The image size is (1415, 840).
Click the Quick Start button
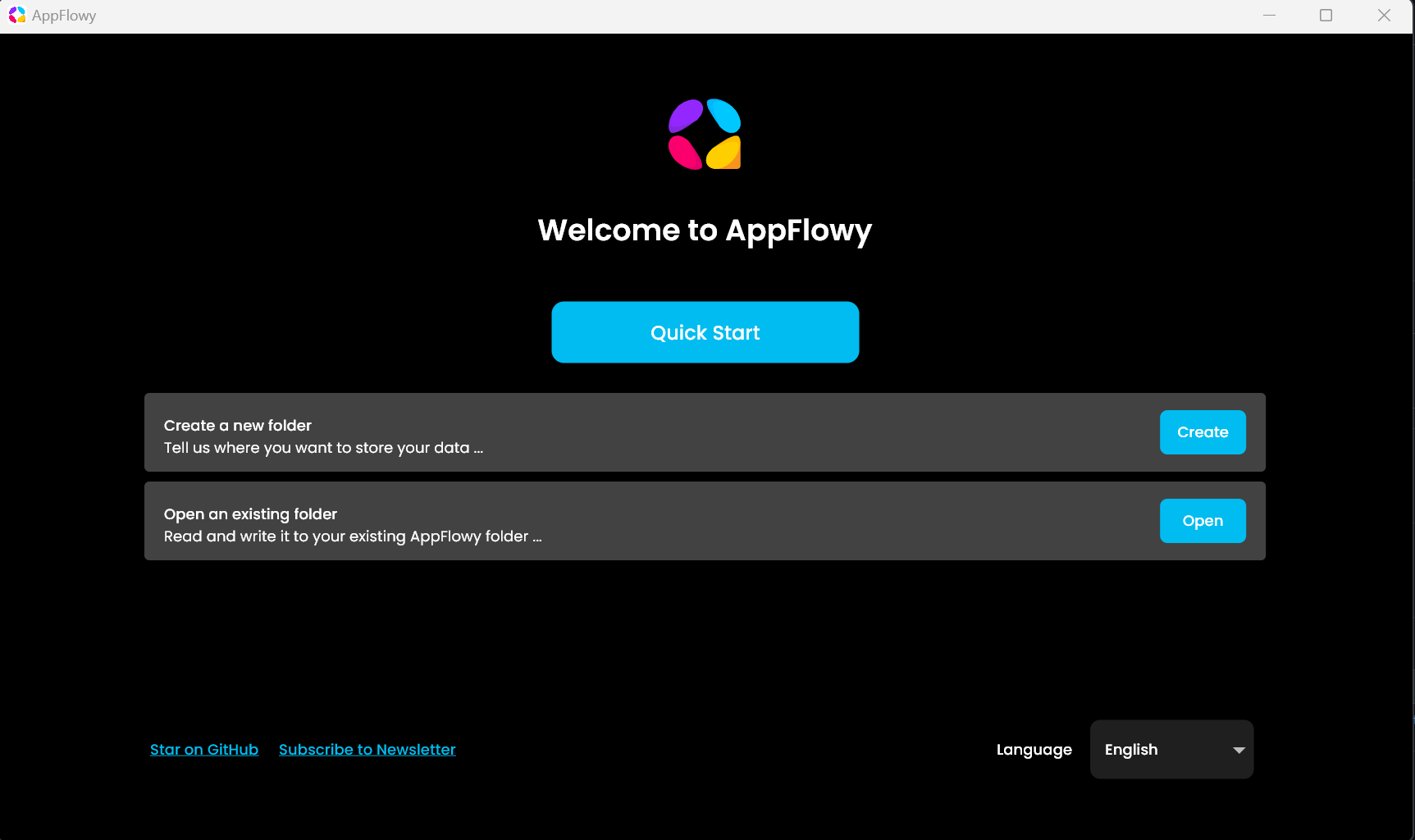pos(705,332)
